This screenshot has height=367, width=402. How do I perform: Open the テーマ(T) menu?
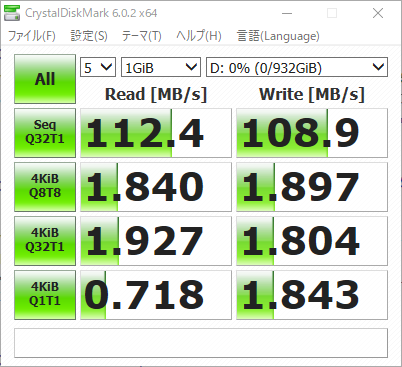142,36
